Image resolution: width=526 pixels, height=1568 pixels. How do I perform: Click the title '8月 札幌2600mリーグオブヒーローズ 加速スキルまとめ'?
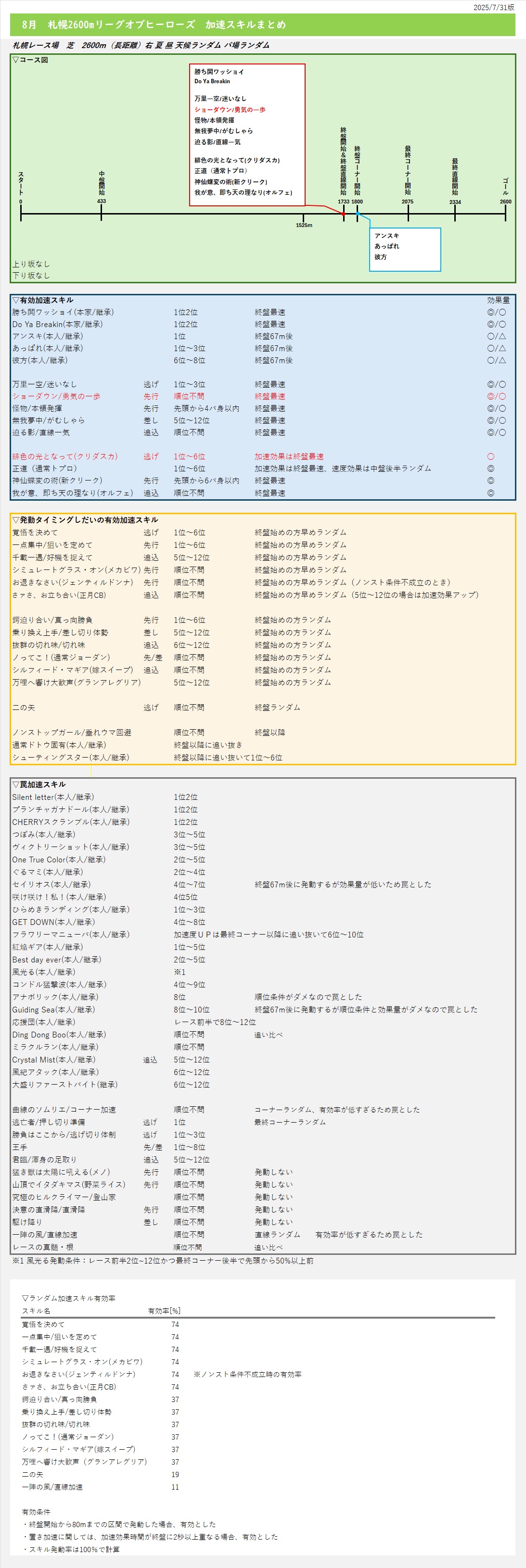point(154,25)
